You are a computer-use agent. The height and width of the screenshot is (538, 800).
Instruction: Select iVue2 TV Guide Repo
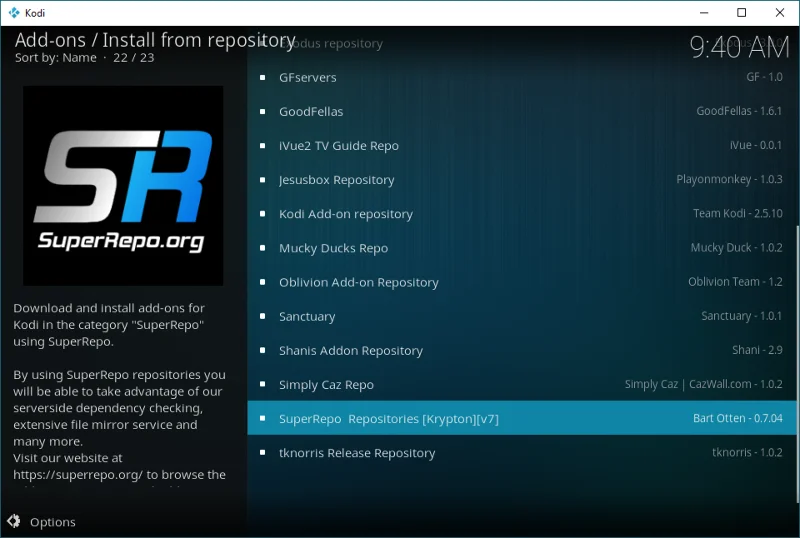coord(522,146)
